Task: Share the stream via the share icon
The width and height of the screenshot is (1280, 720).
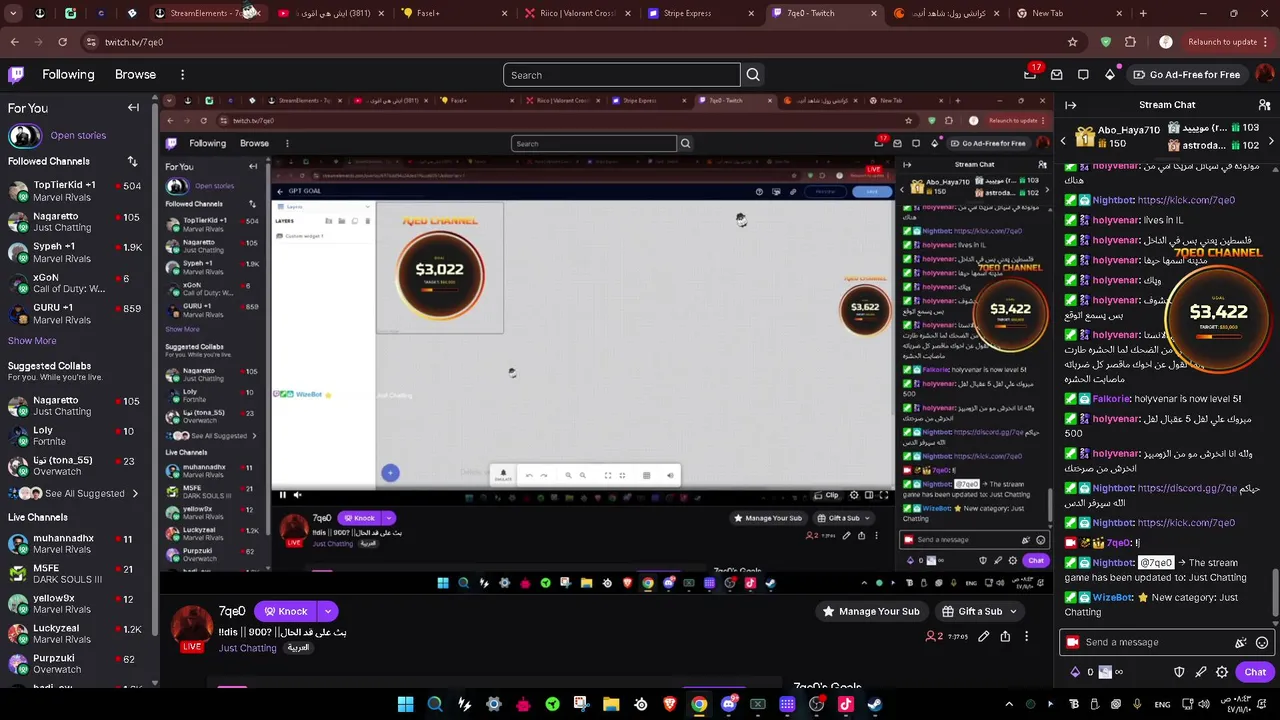Action: (1005, 636)
